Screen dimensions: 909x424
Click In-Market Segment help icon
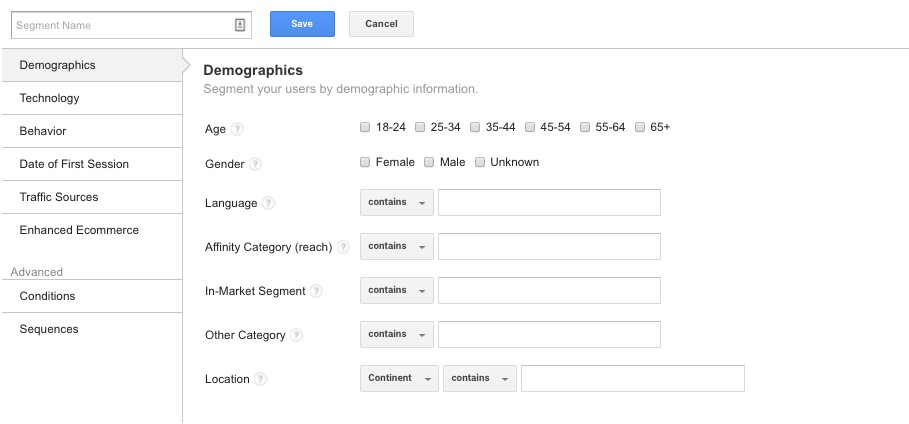pyautogui.click(x=316, y=291)
